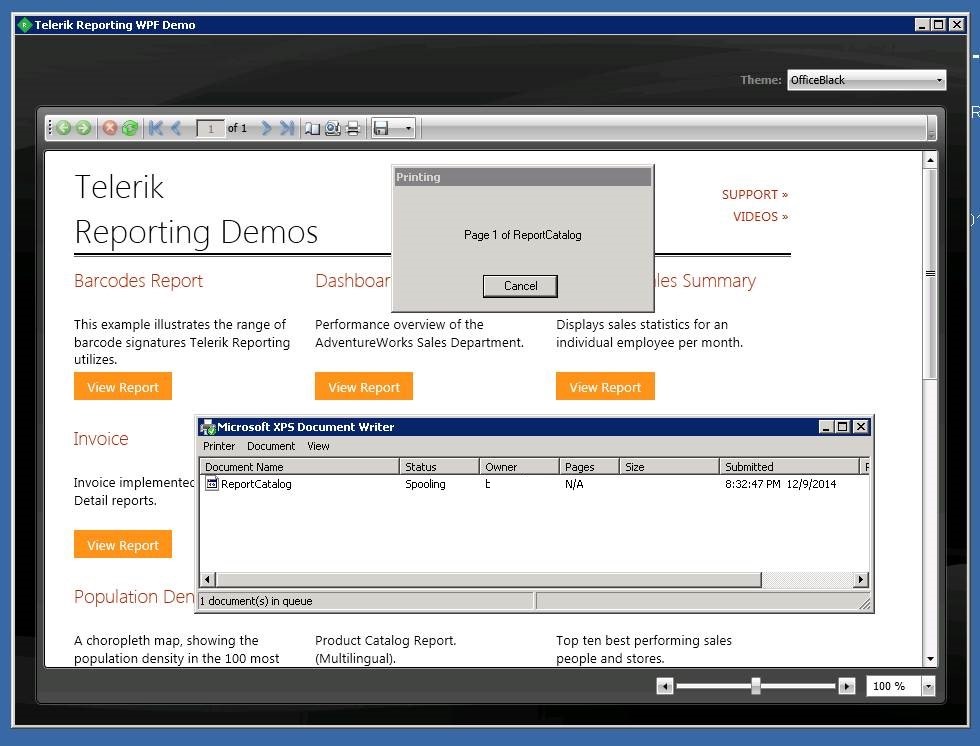Click the current page number field
Screen dimensions: 980x746
click(211, 129)
